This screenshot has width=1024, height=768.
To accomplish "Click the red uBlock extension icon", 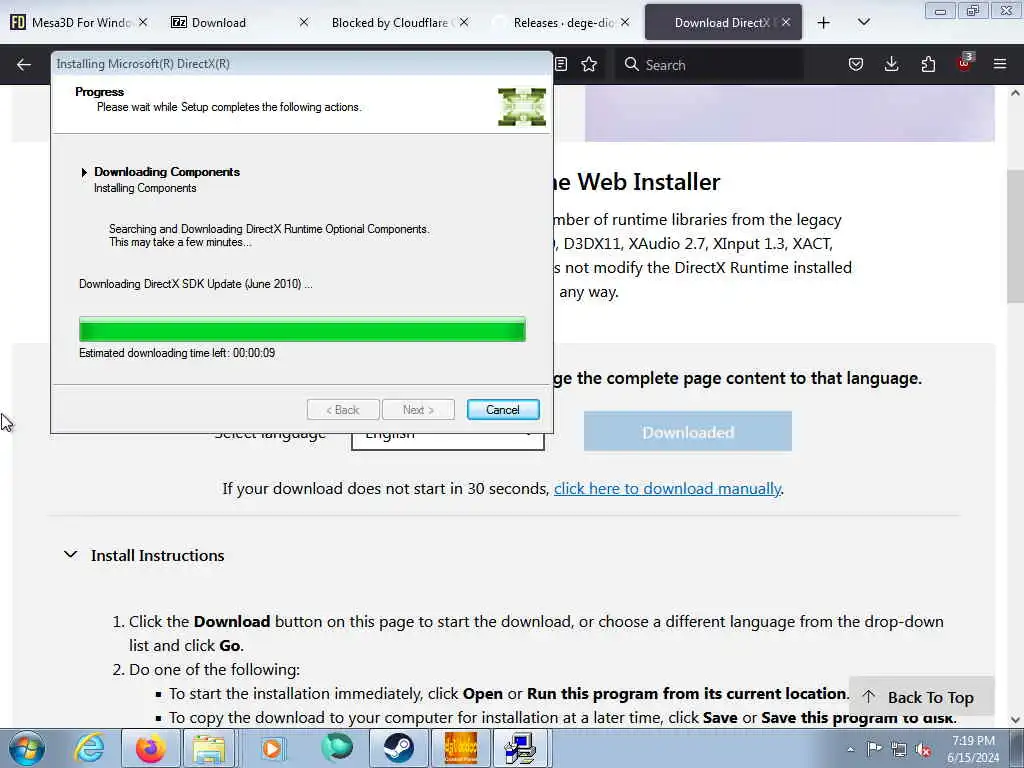I will pyautogui.click(x=964, y=63).
